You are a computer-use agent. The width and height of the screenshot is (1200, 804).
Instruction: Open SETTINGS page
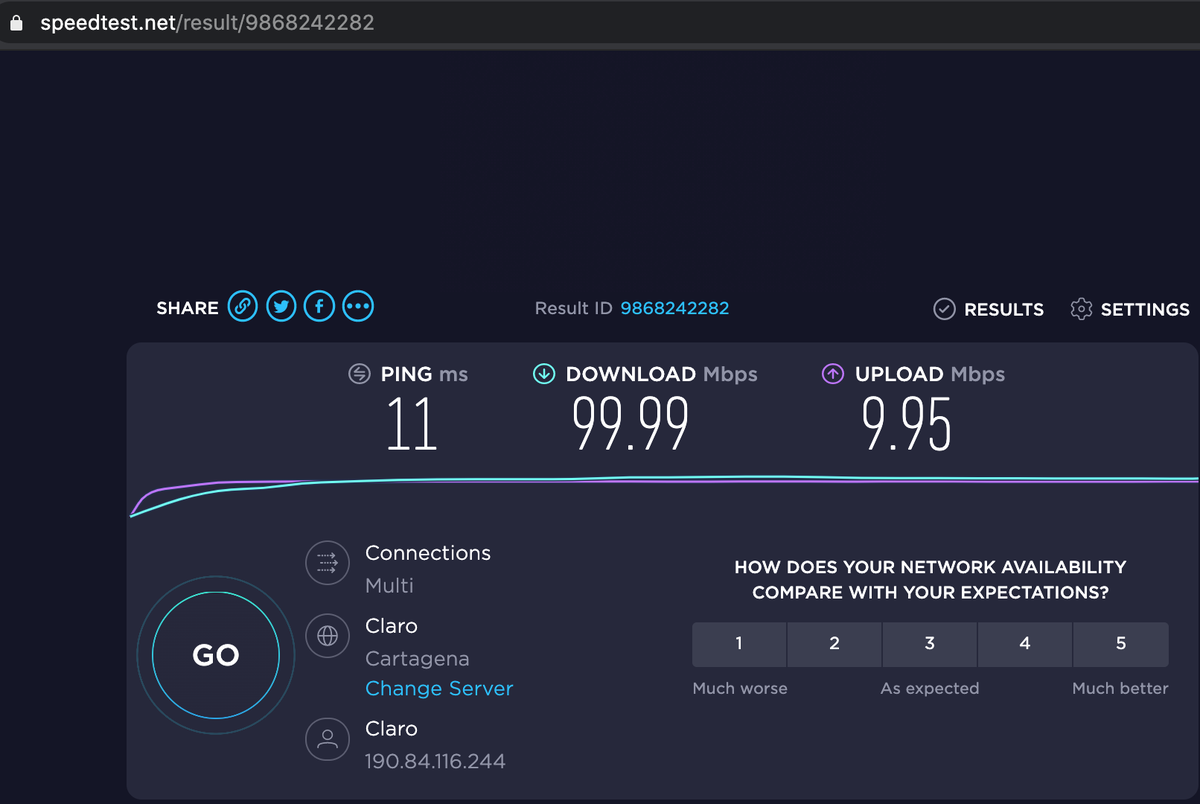coord(1145,310)
